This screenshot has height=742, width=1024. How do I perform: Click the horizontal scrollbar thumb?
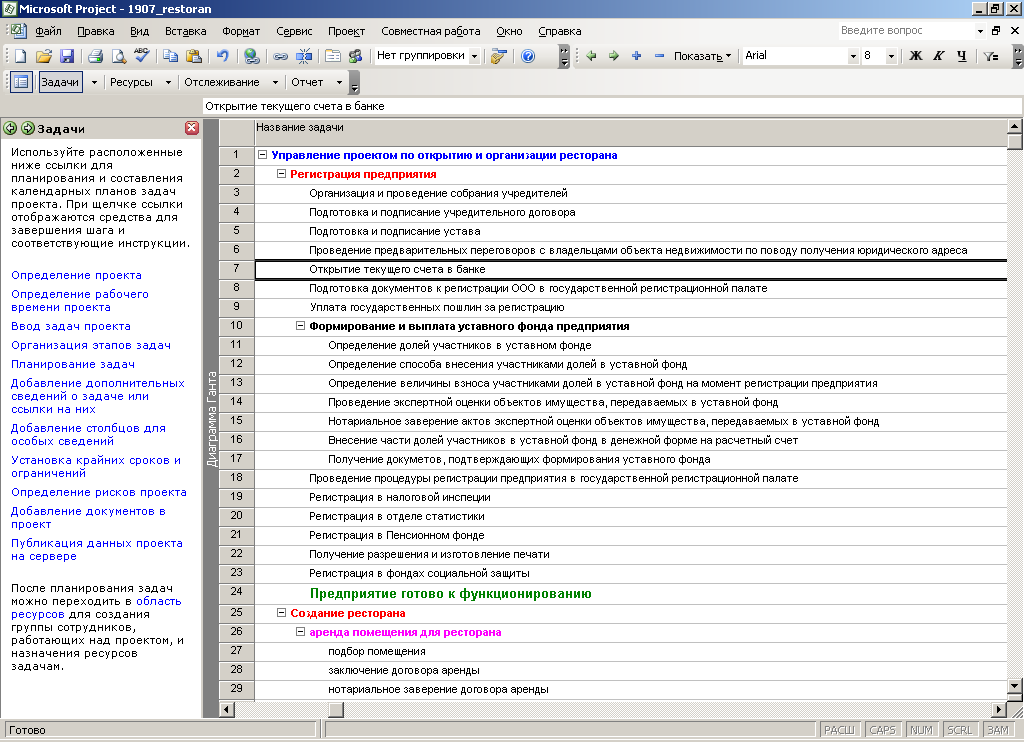pos(334,709)
